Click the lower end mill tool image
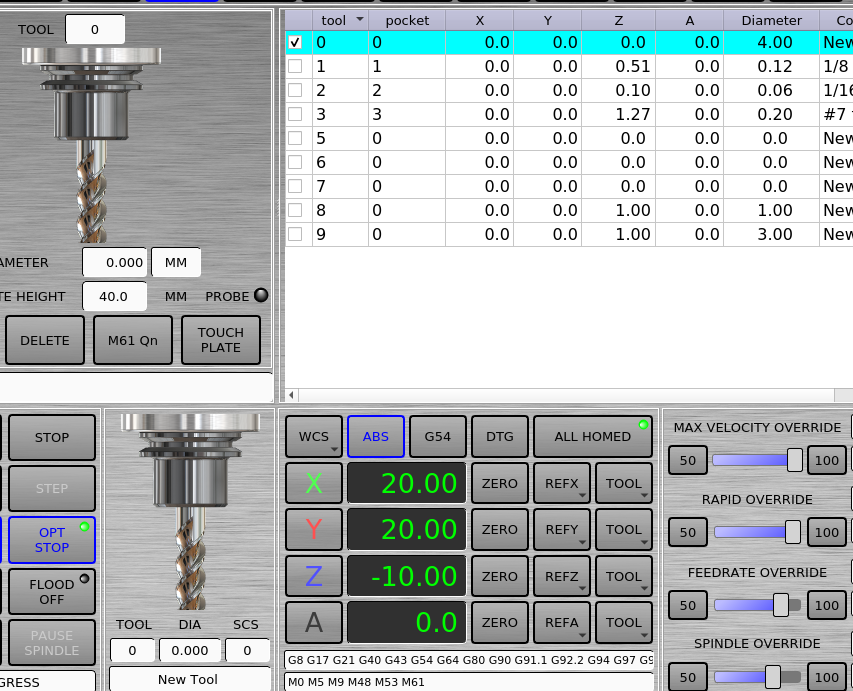Screen dimensions: 853x691 coord(190,511)
